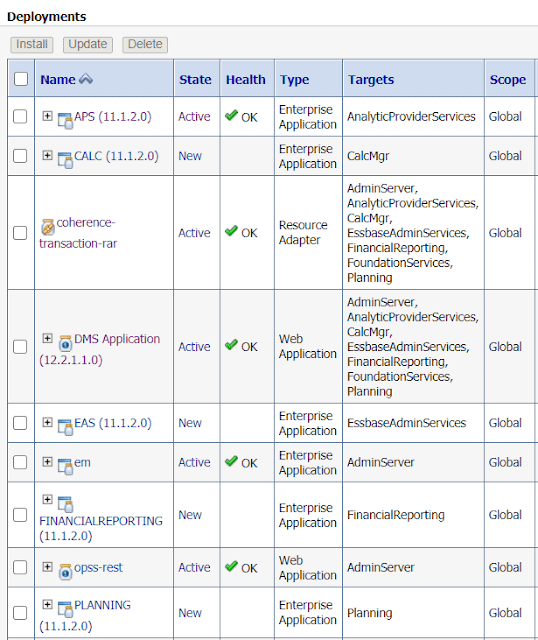Expand the opss-rest deployment node

[x=47, y=567]
